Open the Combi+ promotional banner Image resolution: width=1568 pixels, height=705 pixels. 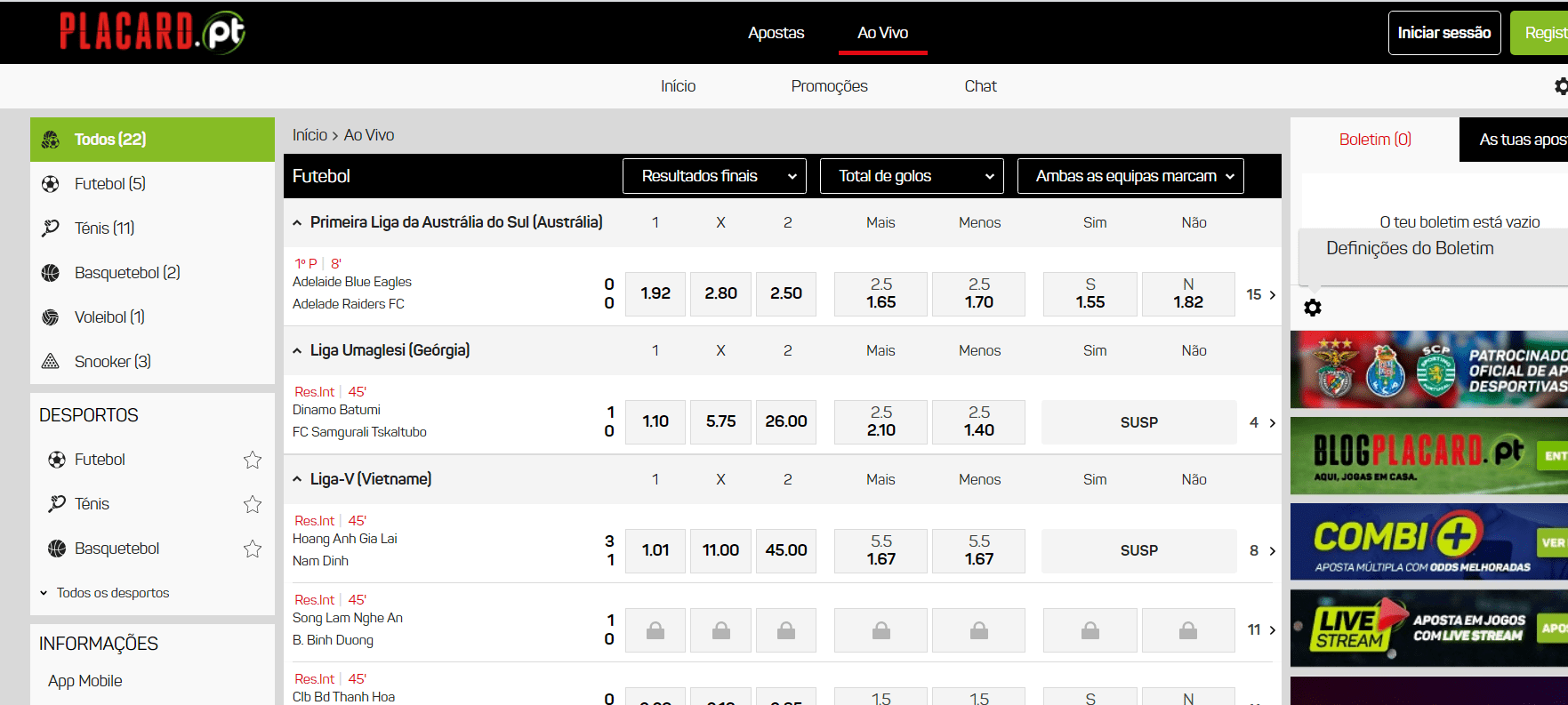click(1429, 542)
